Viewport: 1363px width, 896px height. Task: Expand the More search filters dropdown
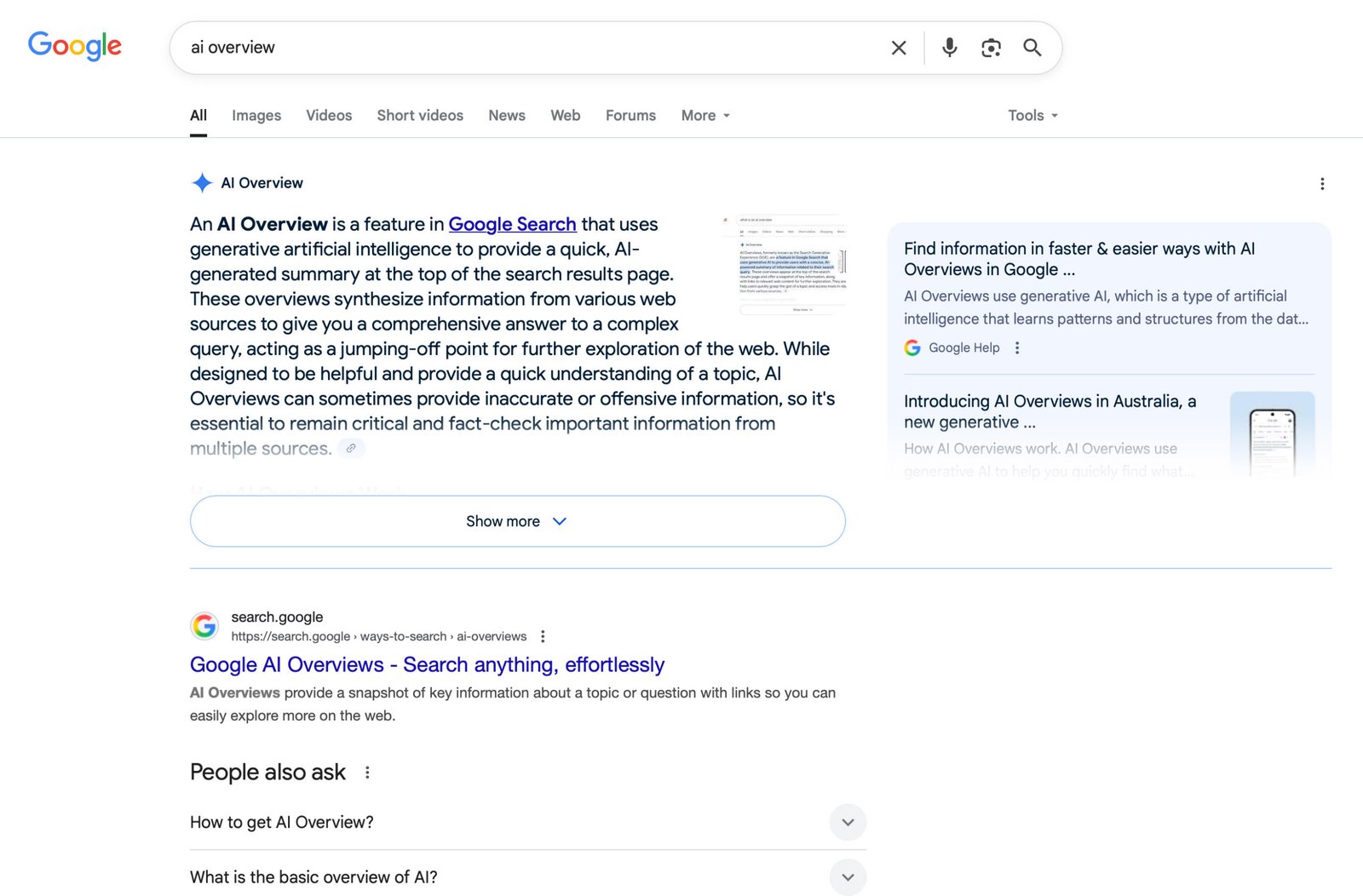705,116
